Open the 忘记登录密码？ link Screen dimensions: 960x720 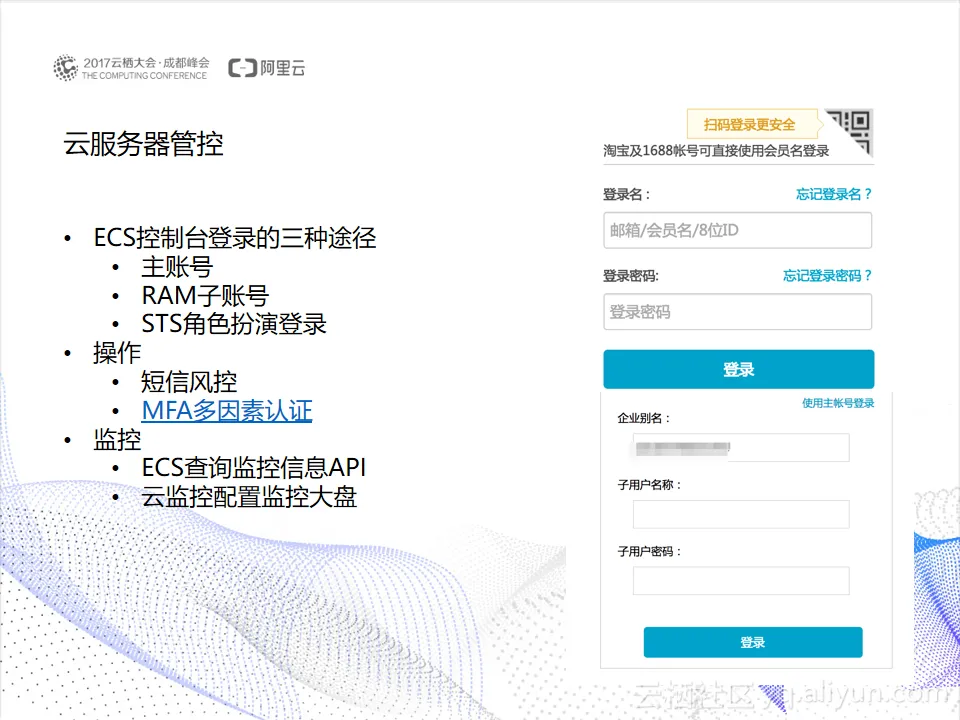click(827, 276)
